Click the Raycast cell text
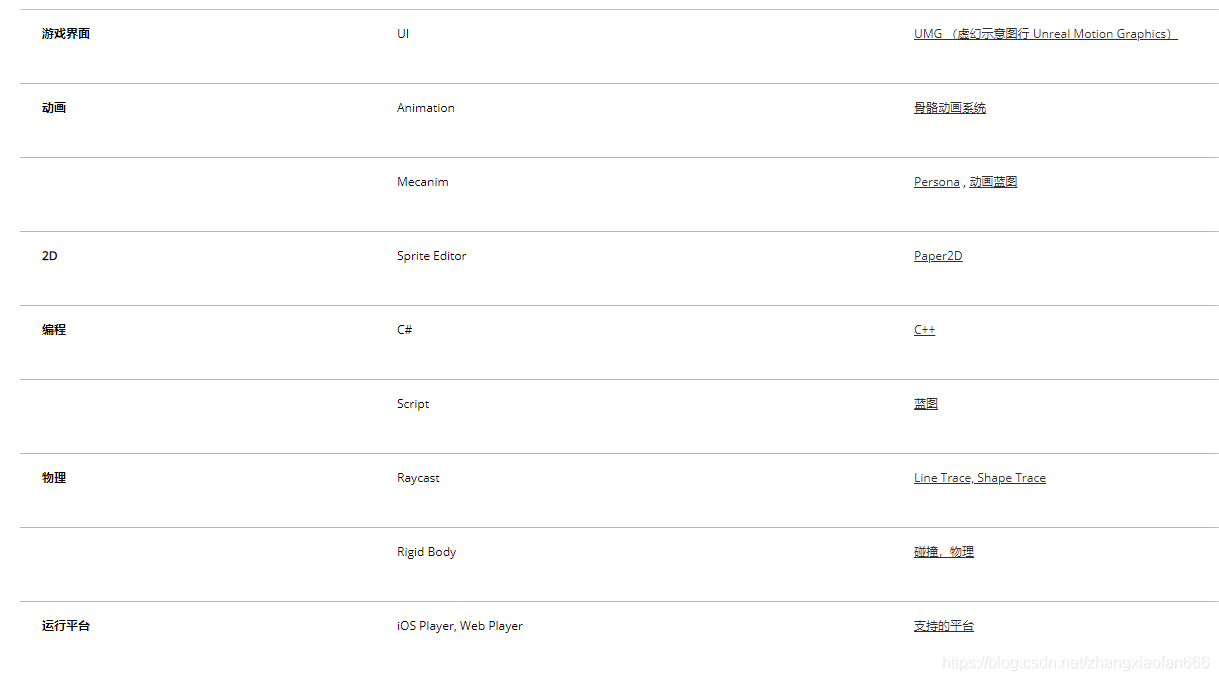 click(x=418, y=478)
